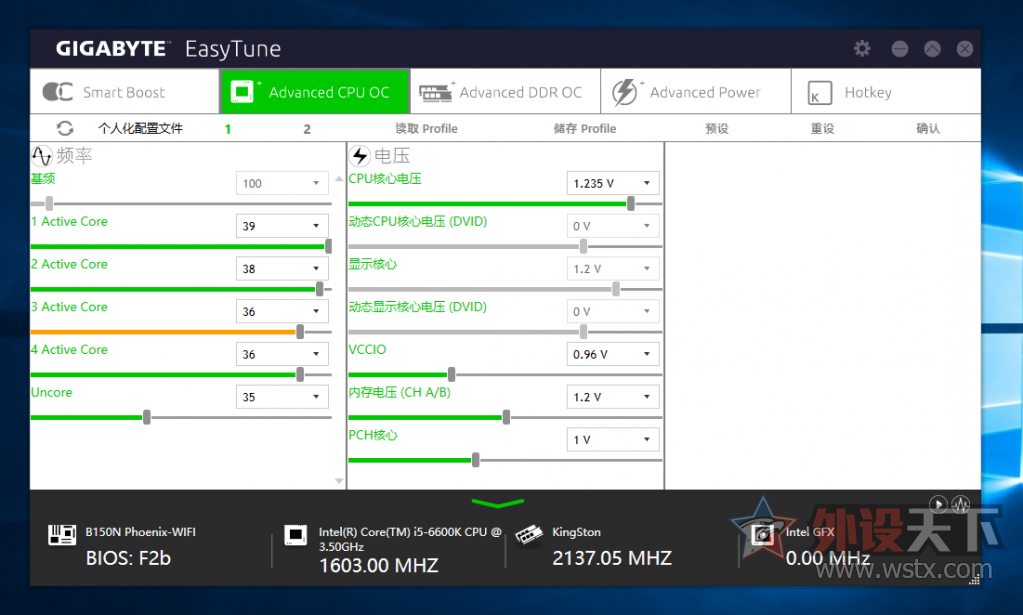1023x615 pixels.
Task: Click the orange 3 Active Core slider handle
Action: click(x=300, y=332)
